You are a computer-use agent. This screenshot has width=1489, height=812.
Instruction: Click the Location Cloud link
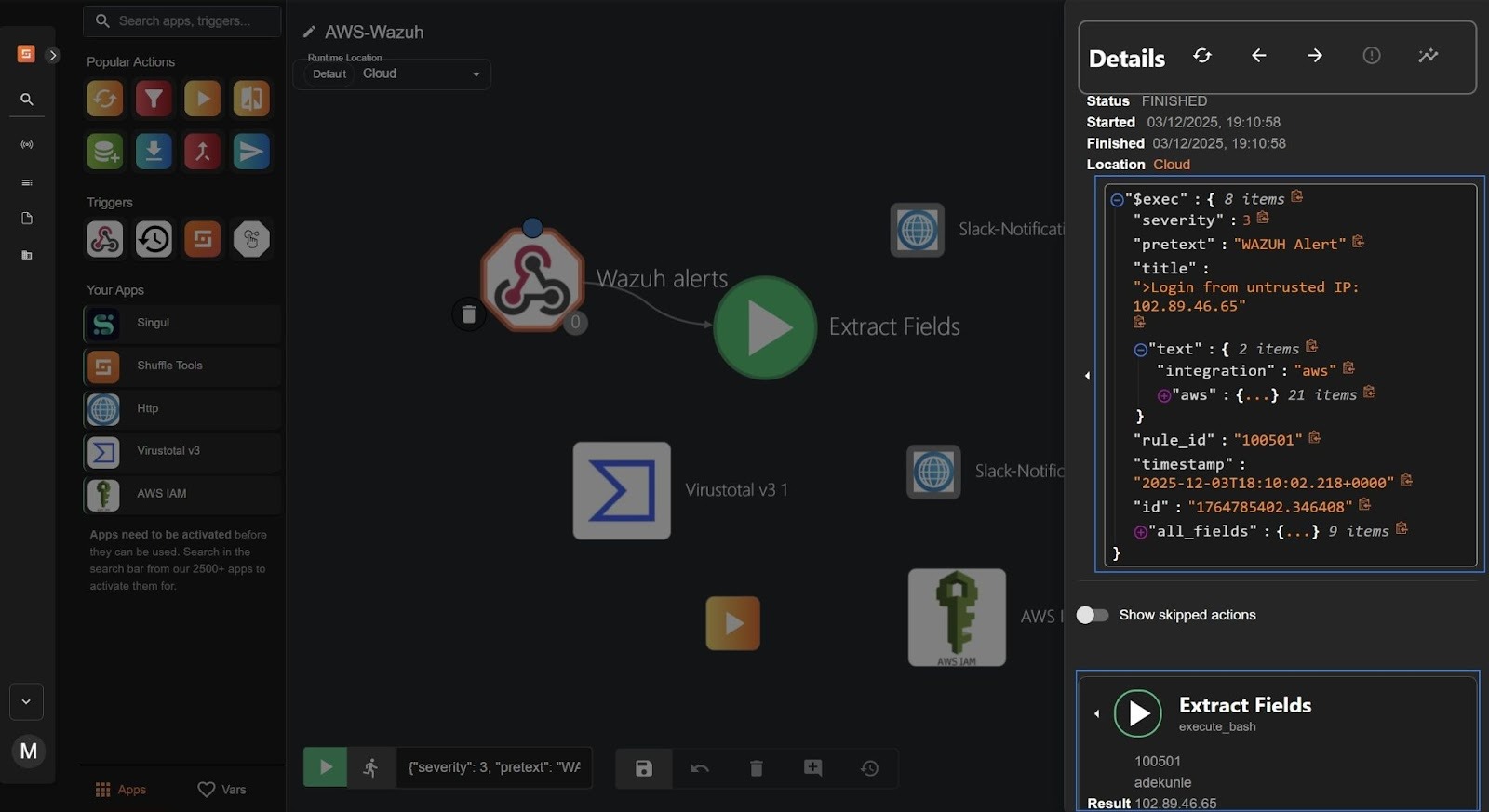(x=1172, y=165)
